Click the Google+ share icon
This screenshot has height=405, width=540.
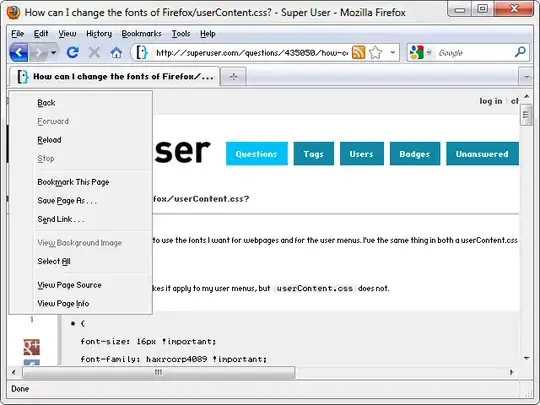tap(32, 347)
